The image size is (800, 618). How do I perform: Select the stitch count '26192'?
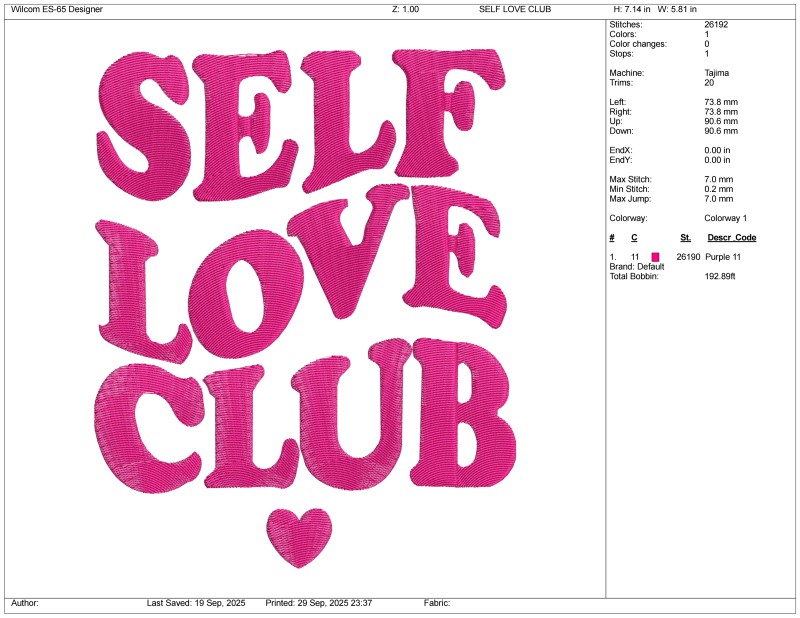tap(716, 24)
